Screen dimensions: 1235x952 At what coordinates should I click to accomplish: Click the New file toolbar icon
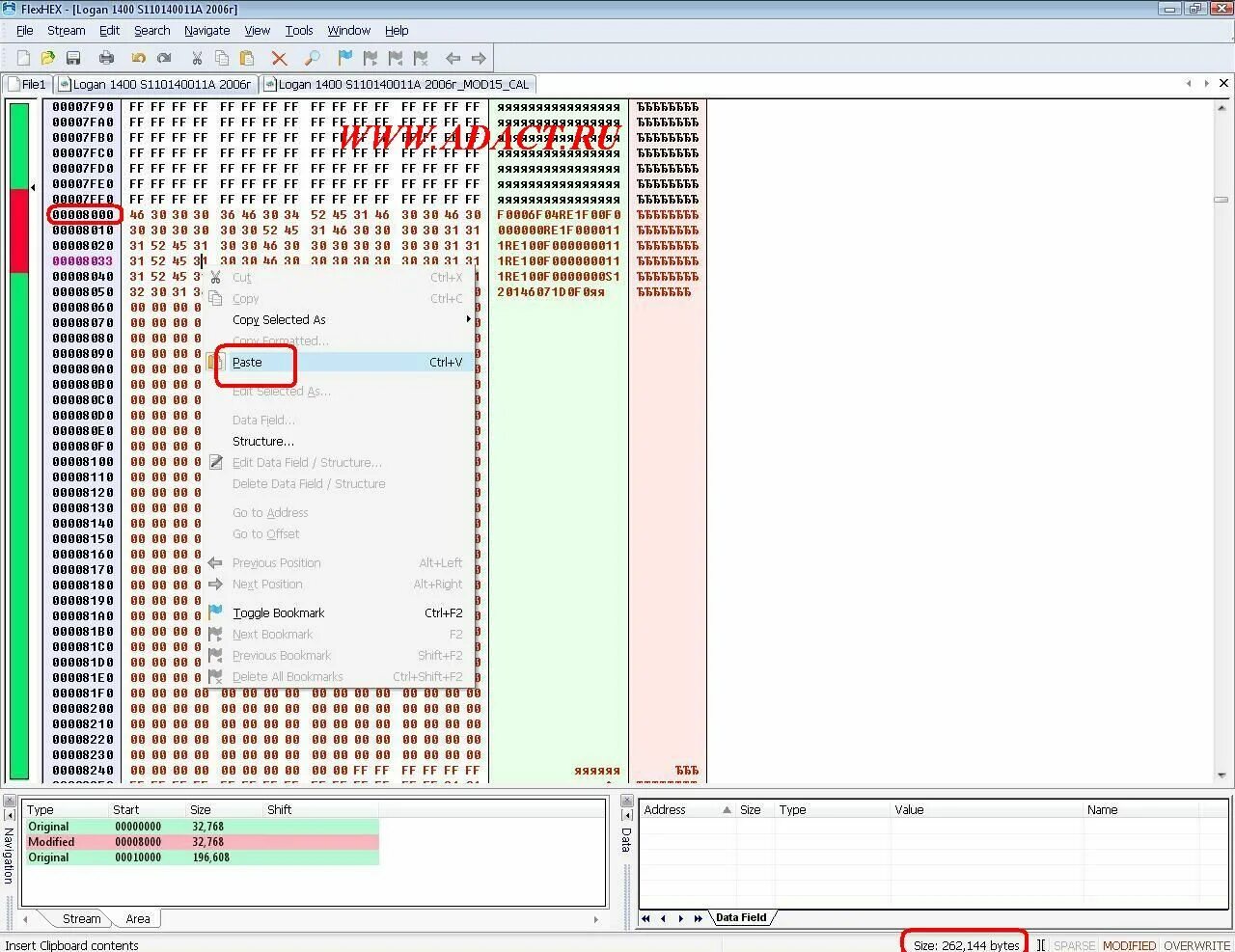click(x=23, y=58)
